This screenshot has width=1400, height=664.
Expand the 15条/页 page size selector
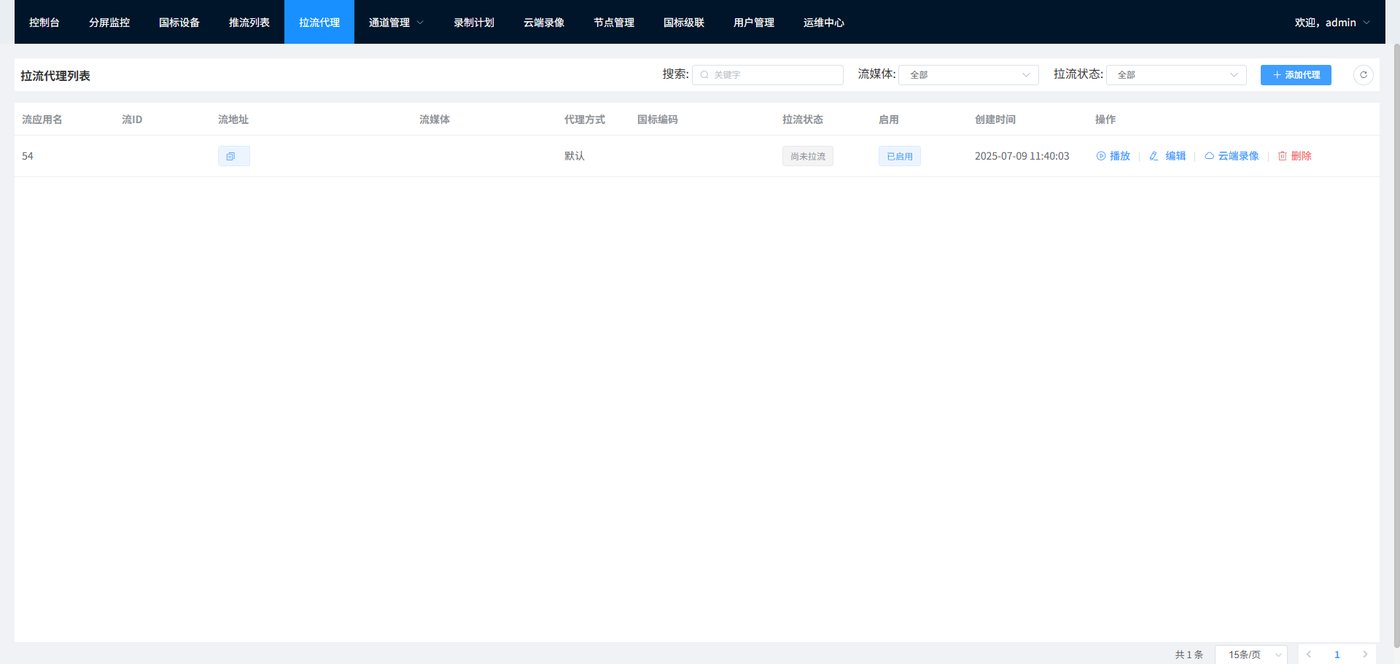click(1251, 654)
